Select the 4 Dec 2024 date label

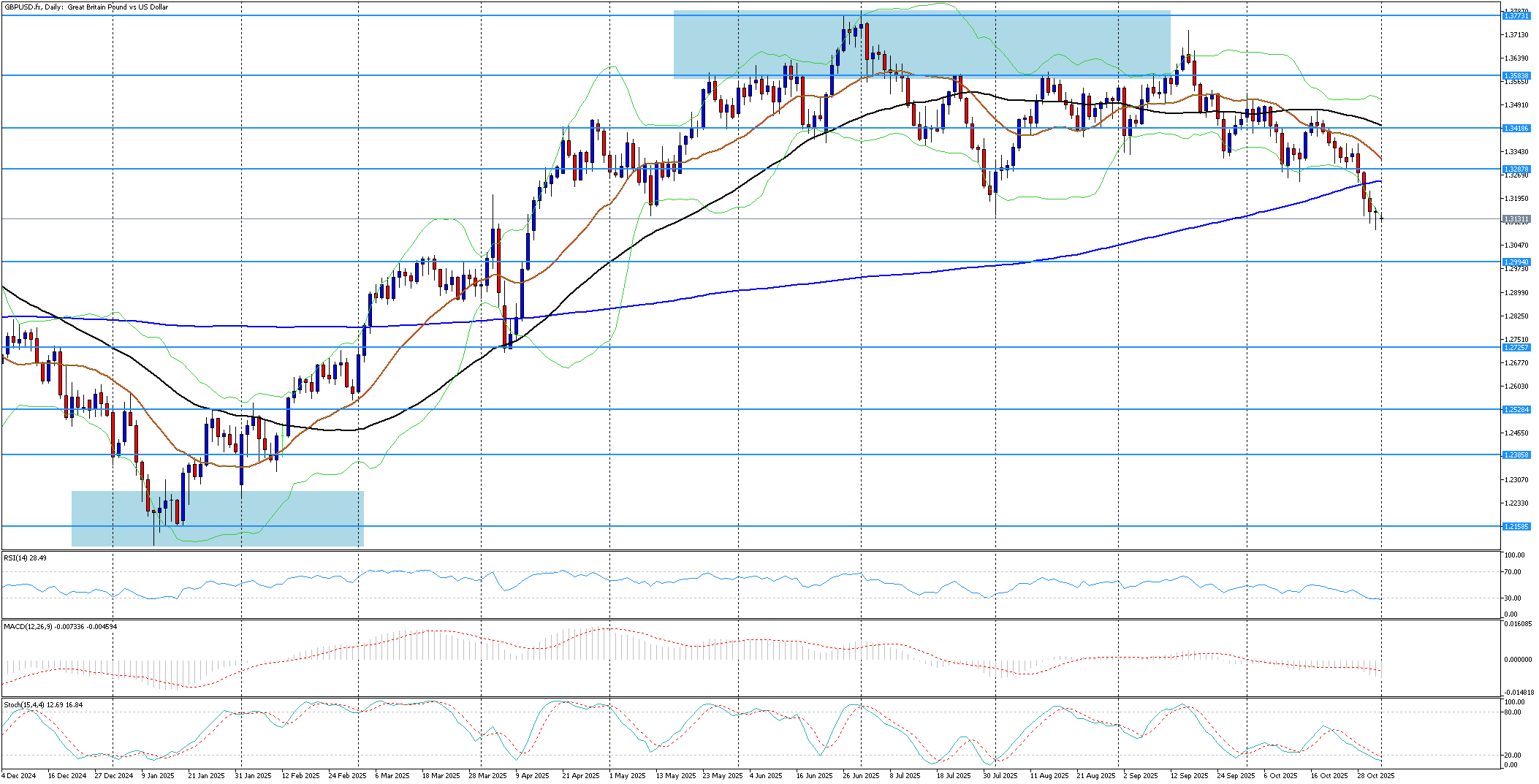tap(19, 775)
